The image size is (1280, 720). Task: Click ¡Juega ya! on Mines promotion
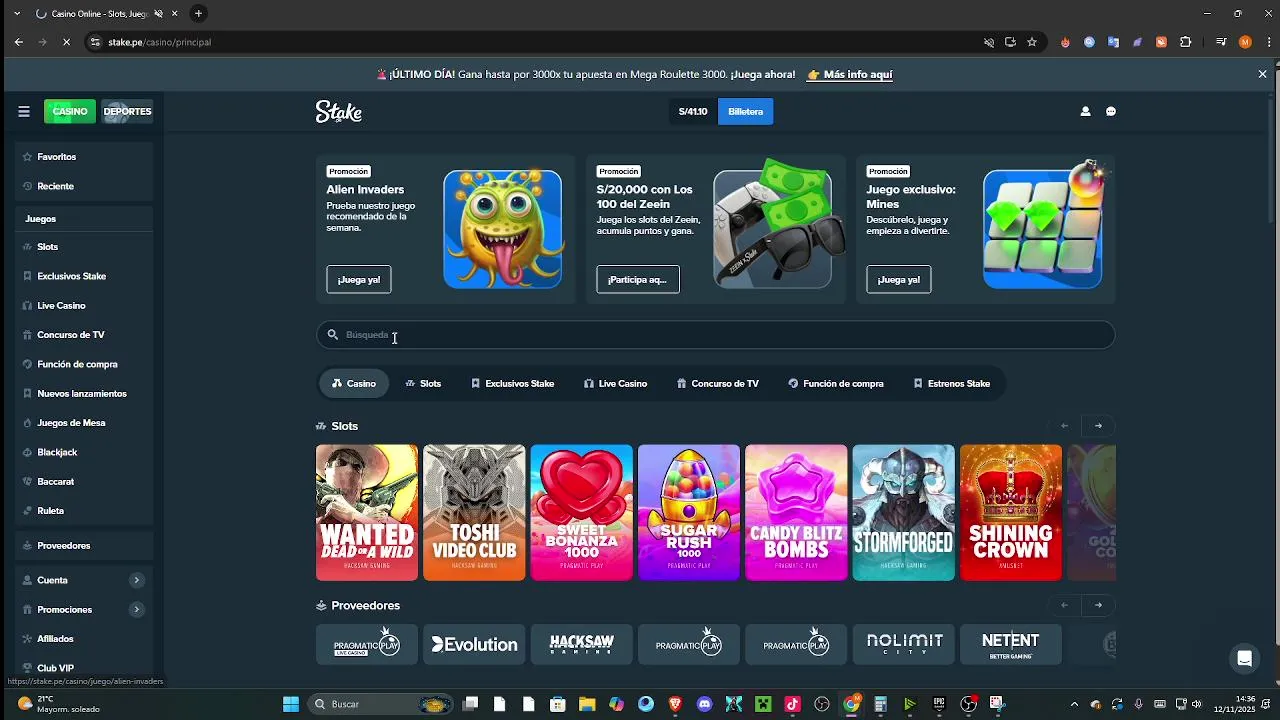[x=899, y=279]
